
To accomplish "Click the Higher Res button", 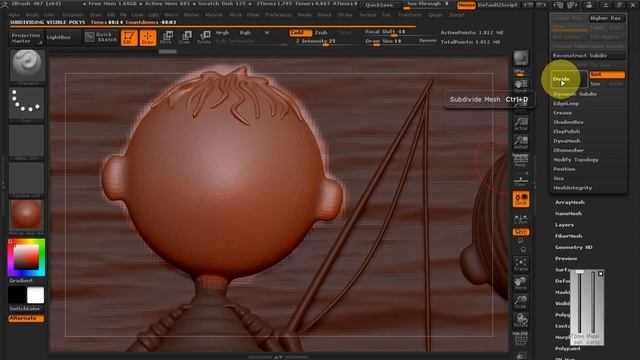I will 606,18.
